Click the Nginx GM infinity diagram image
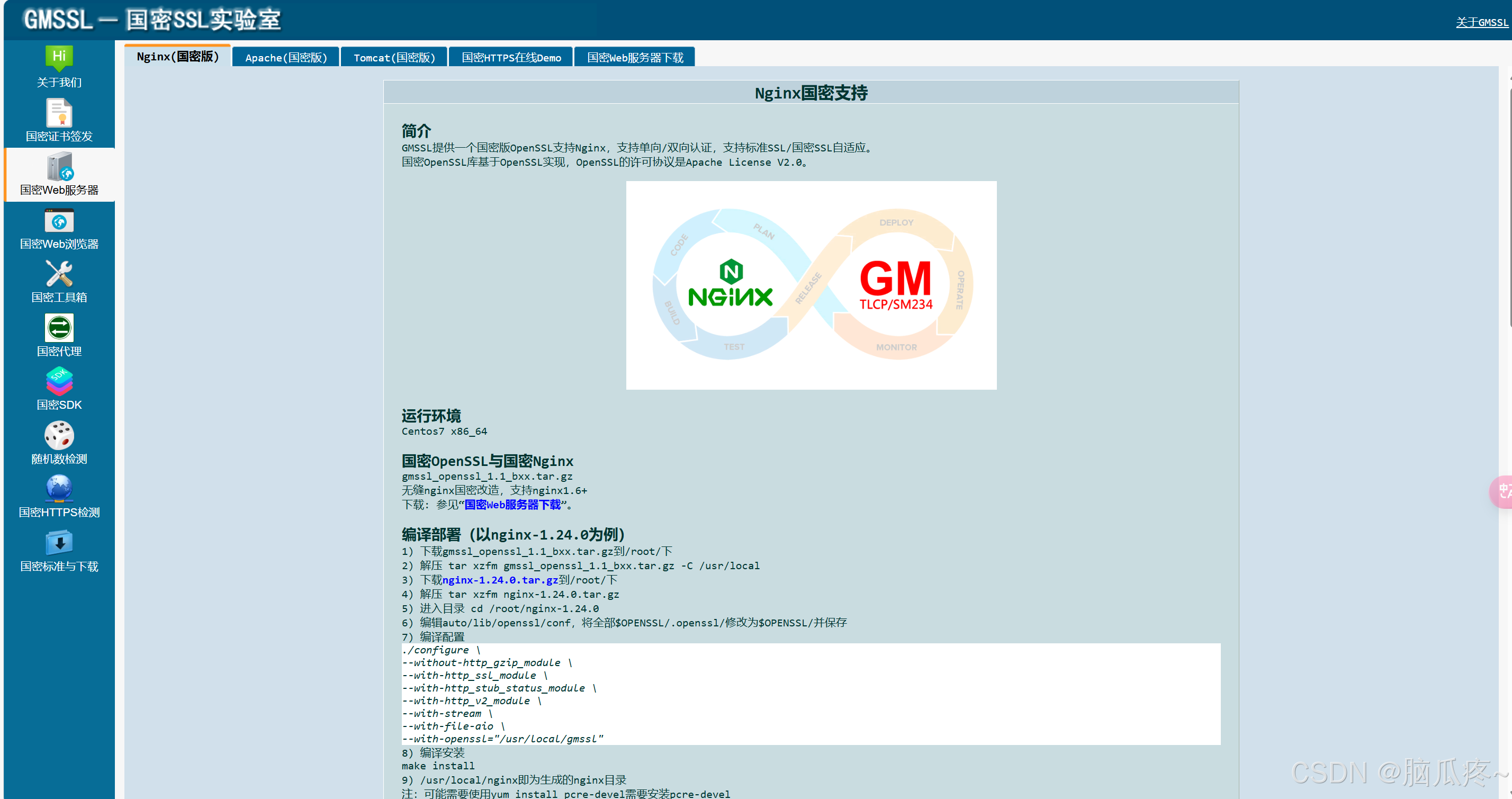1512x799 pixels. [811, 285]
